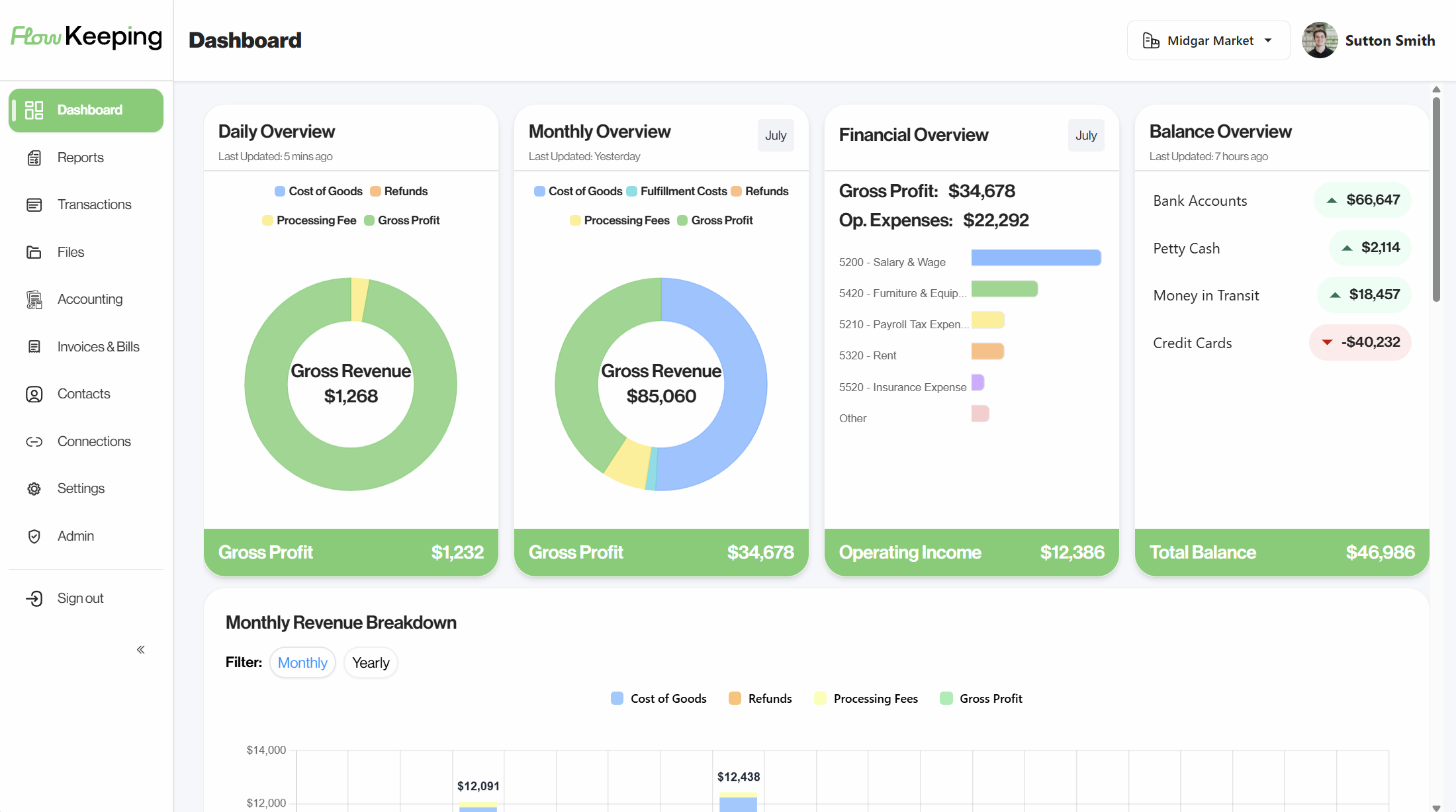
Task: Click the Connections link icon
Action: pos(34,441)
